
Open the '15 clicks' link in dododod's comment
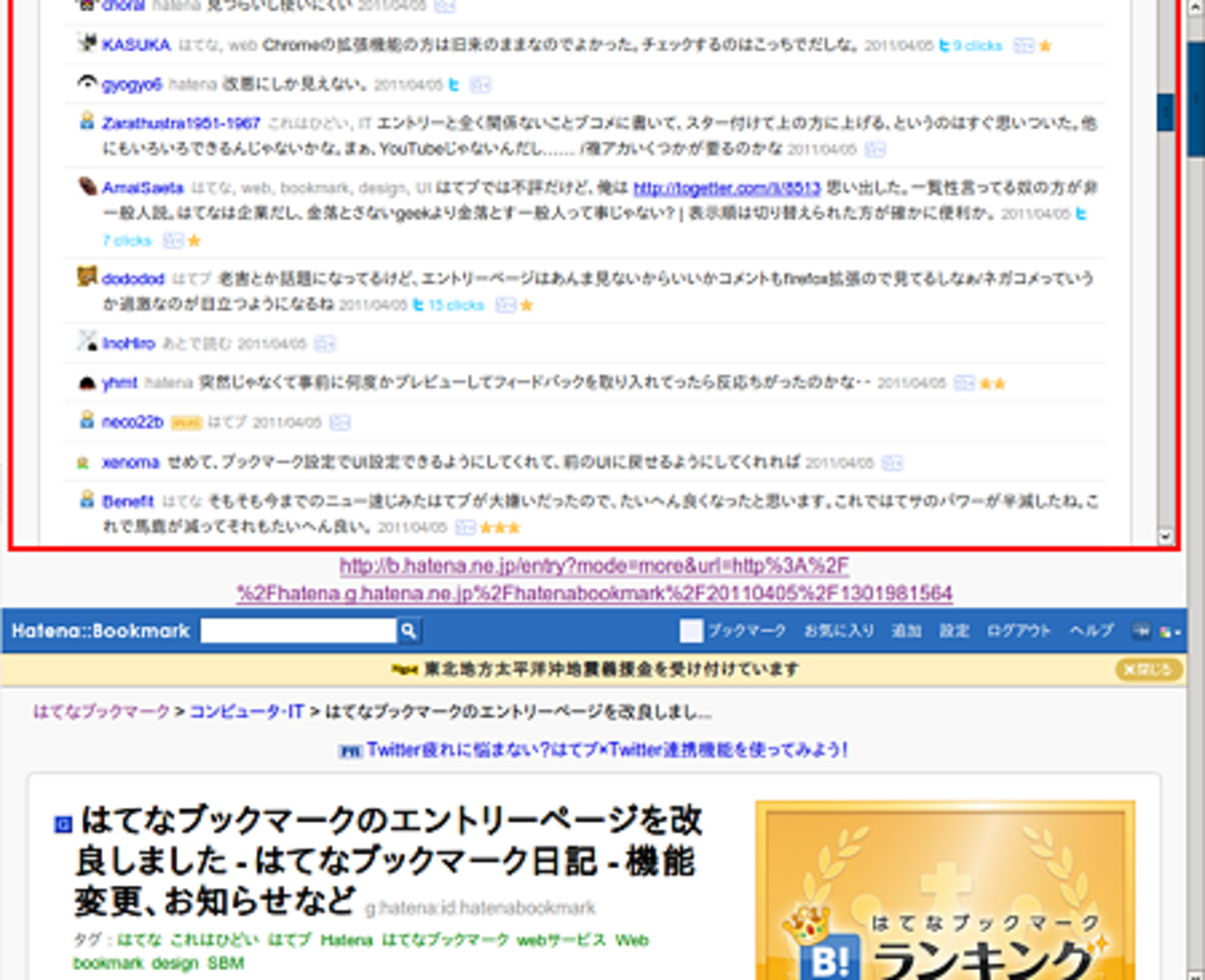click(x=455, y=305)
